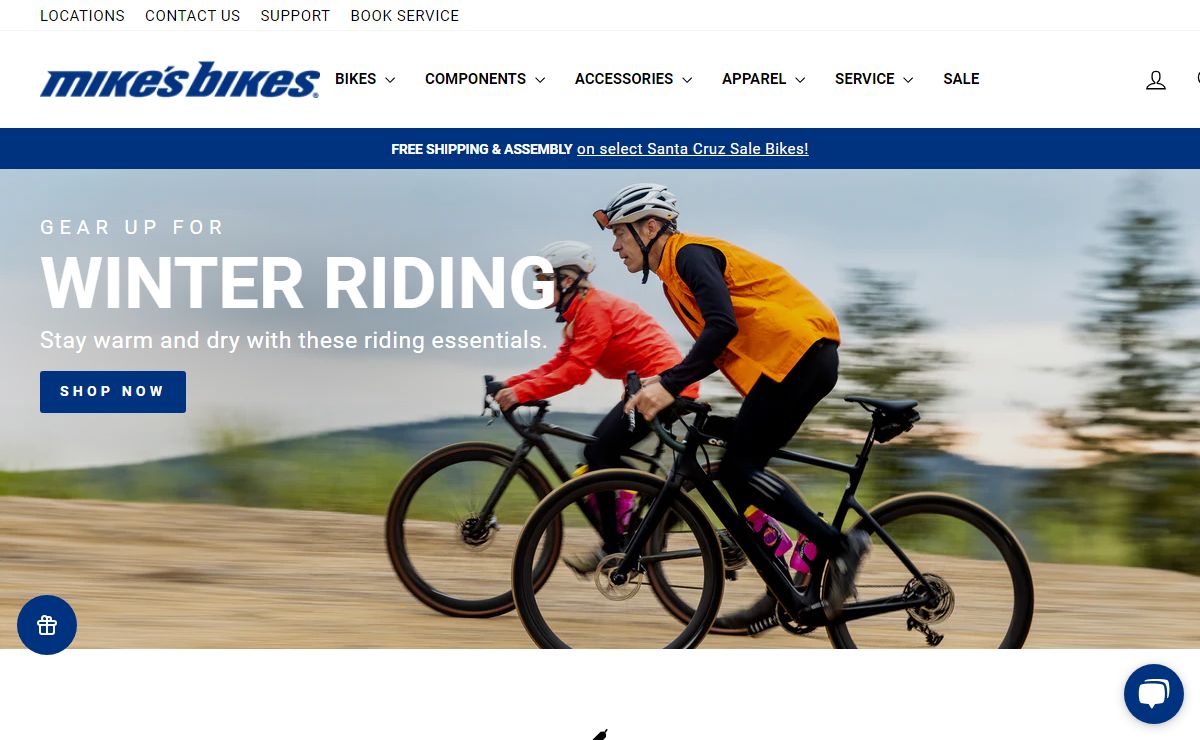The width and height of the screenshot is (1200, 740).
Task: Open the rewards gift icon button
Action: [47, 625]
